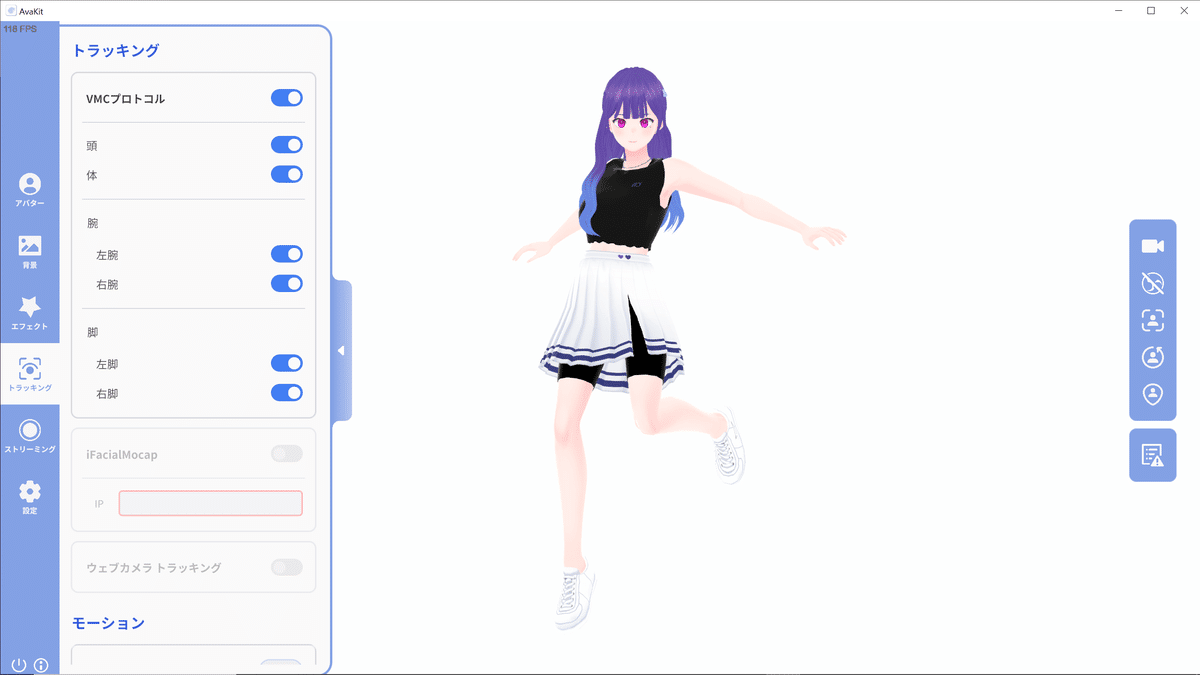Click the face capture frame icon
This screenshot has width=1200, height=675.
pos(1152,320)
